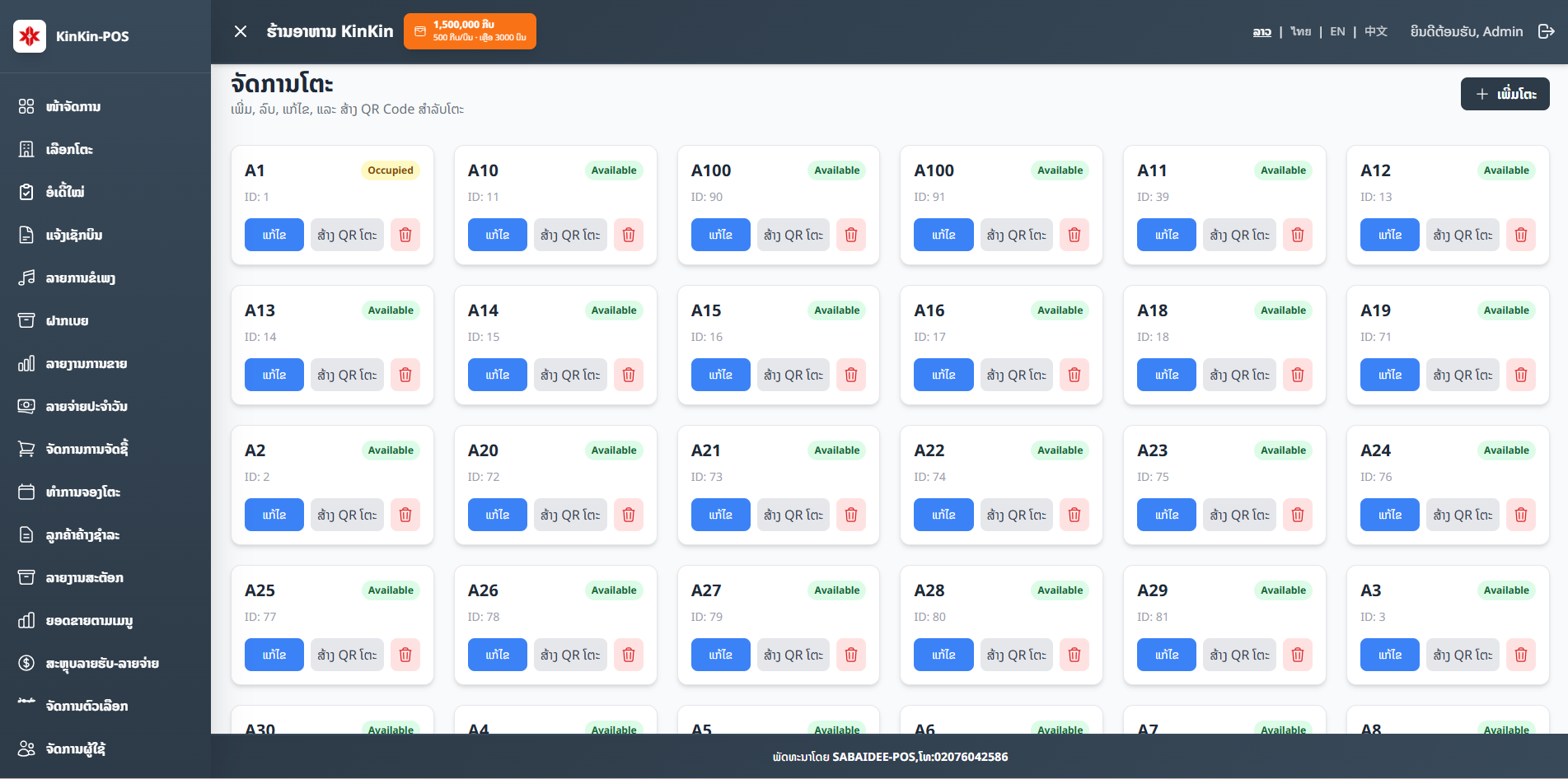Open the sales report bar chart menu
This screenshot has width=1568, height=779.
click(x=86, y=363)
